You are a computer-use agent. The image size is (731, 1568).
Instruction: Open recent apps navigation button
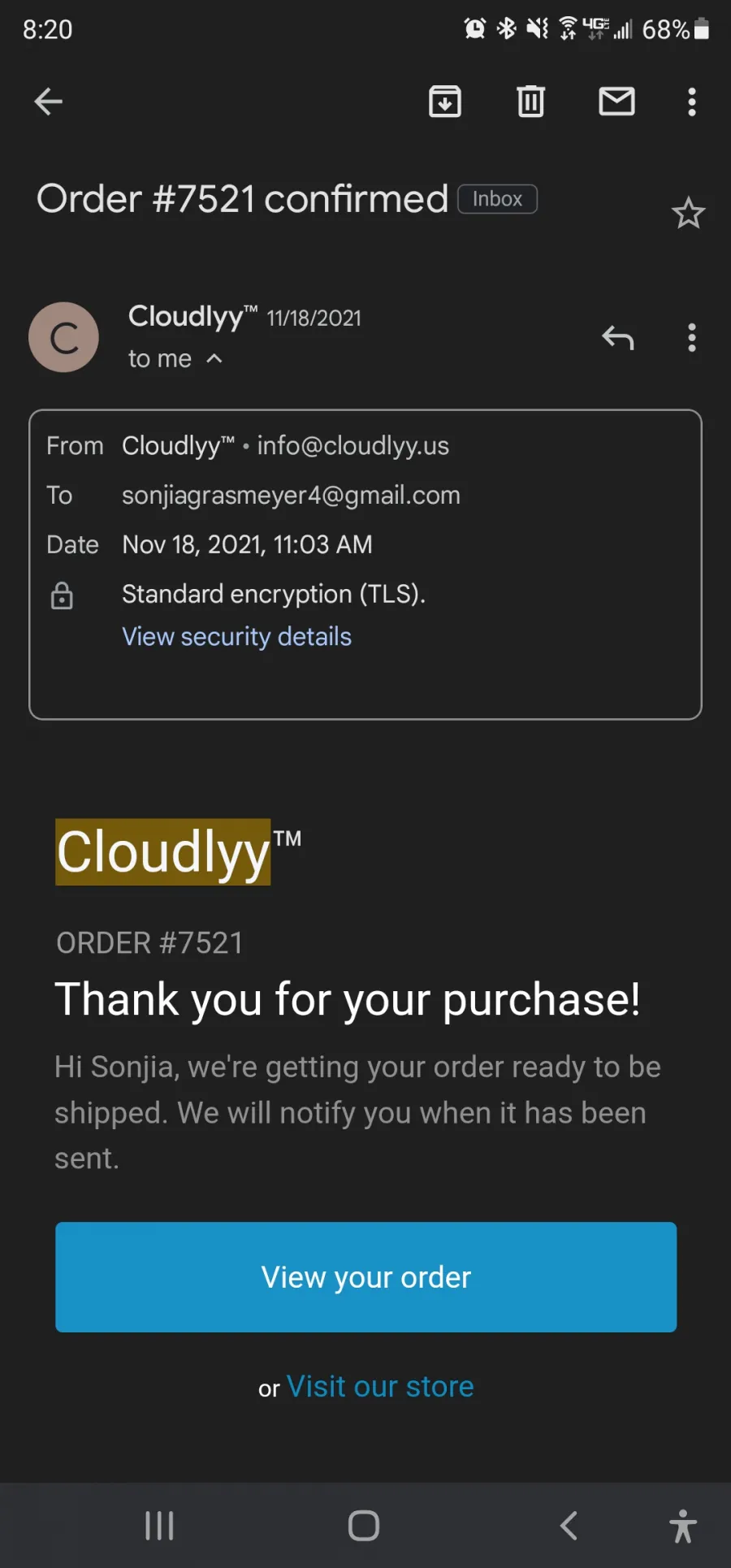point(159,1526)
